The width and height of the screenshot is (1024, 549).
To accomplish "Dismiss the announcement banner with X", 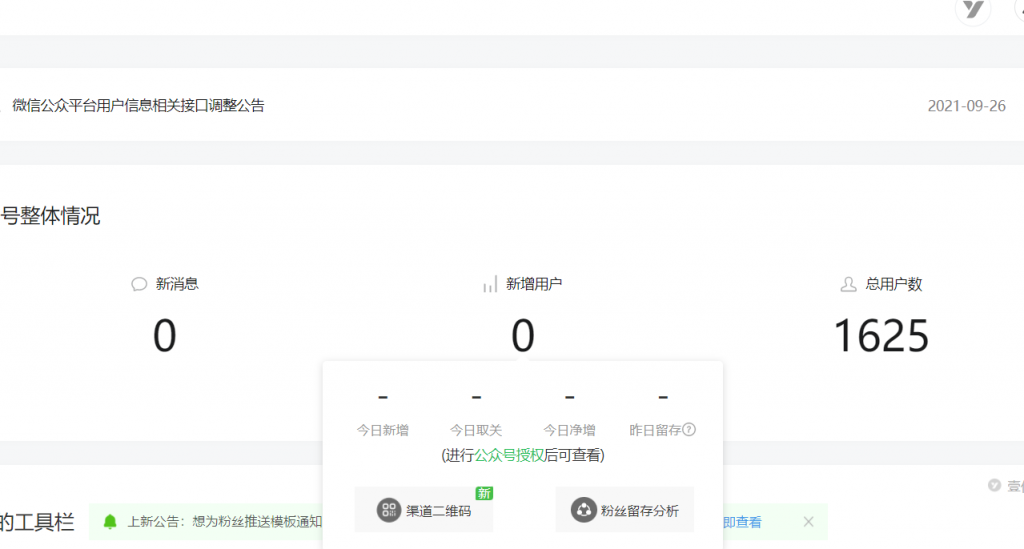I will [808, 522].
